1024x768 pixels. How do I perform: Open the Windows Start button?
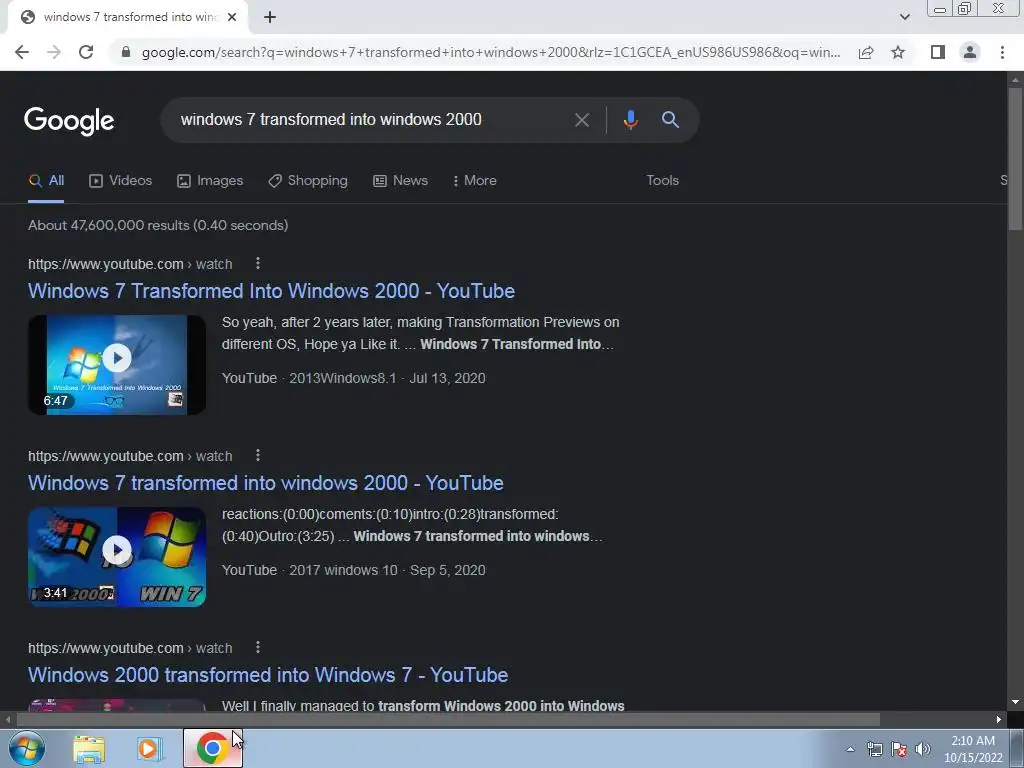point(27,749)
